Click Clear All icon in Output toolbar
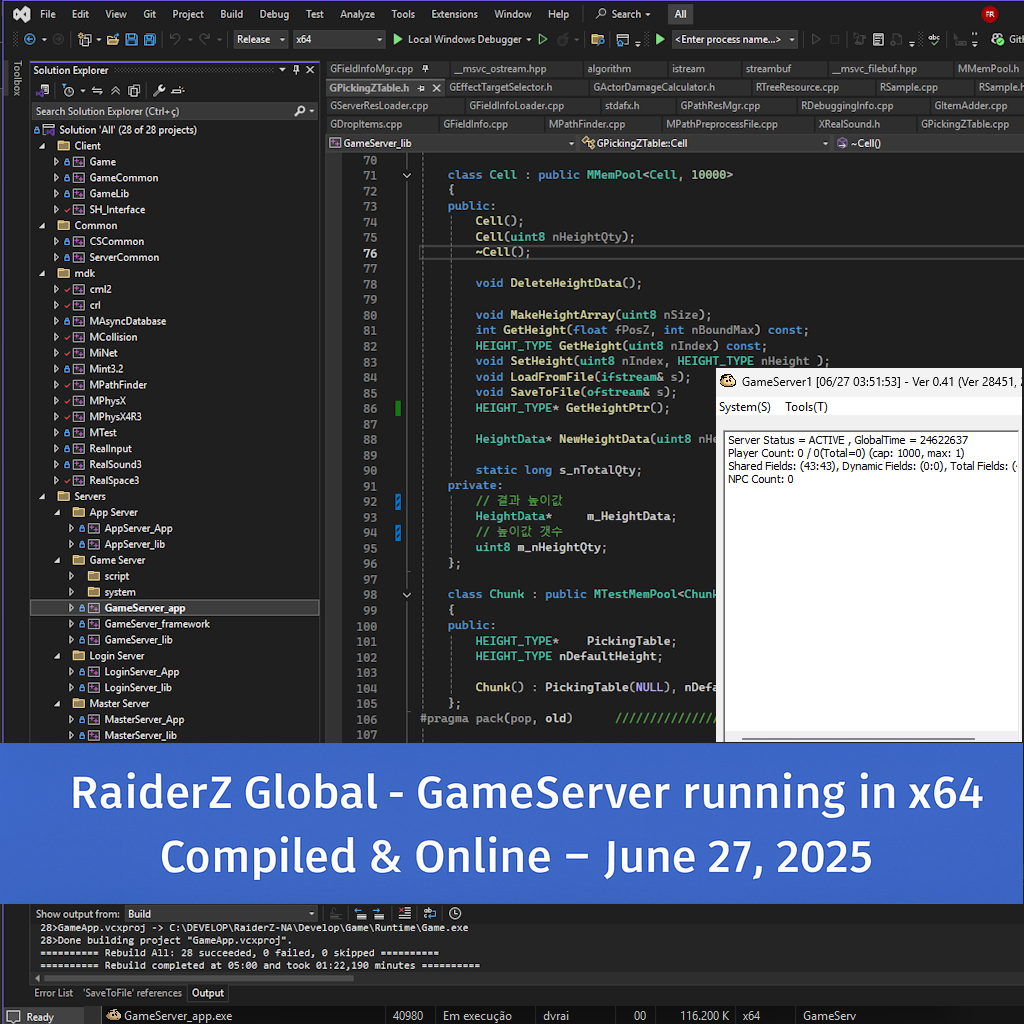Screen dimensions: 1024x1024 pos(405,914)
